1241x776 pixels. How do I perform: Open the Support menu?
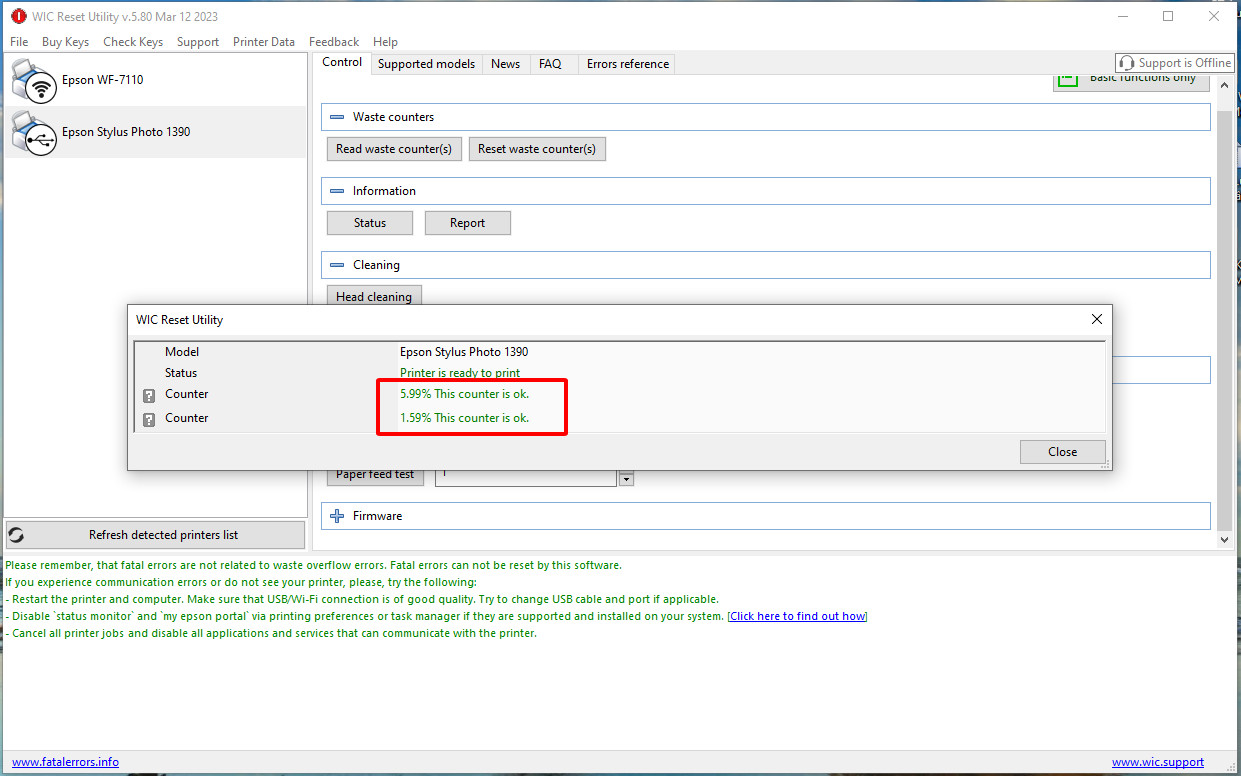pyautogui.click(x=198, y=42)
